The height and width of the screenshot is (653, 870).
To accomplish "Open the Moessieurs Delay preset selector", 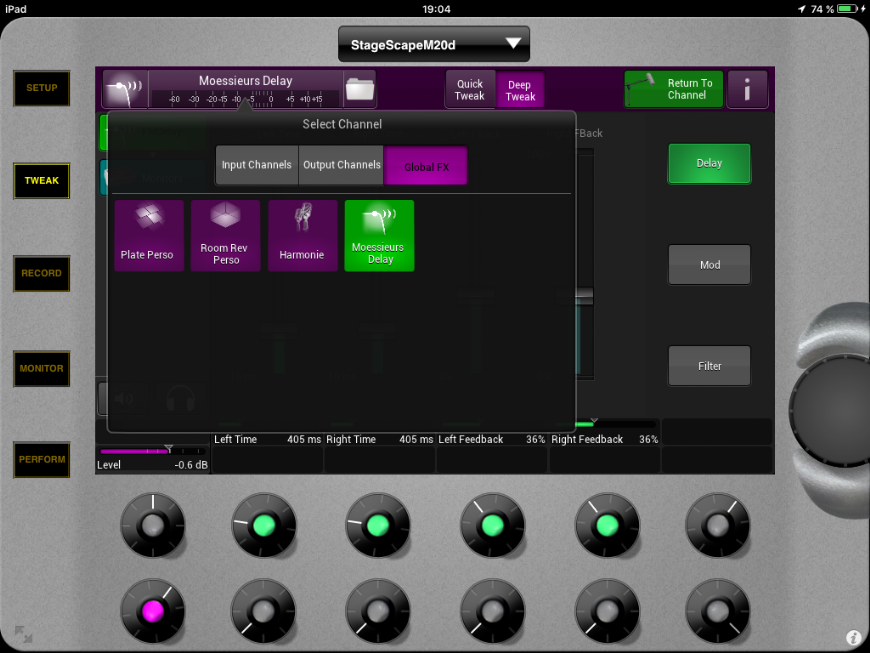I will click(x=245, y=89).
